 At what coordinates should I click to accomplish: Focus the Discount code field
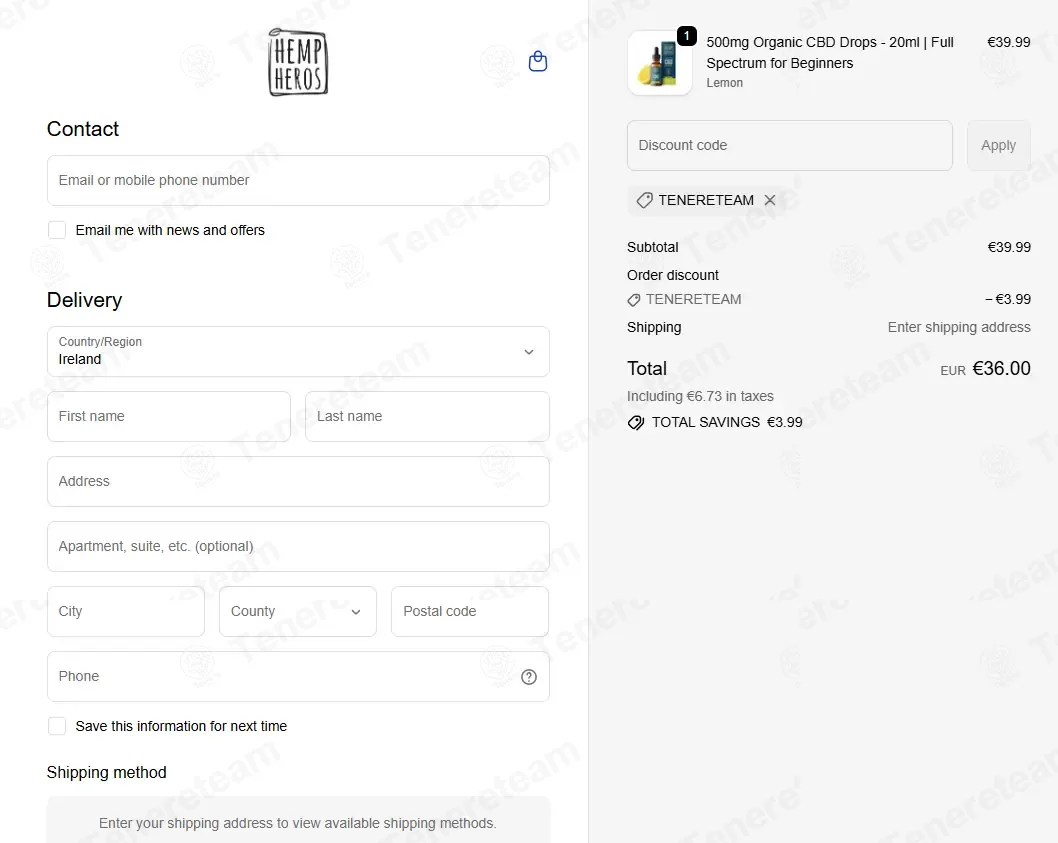tap(789, 146)
